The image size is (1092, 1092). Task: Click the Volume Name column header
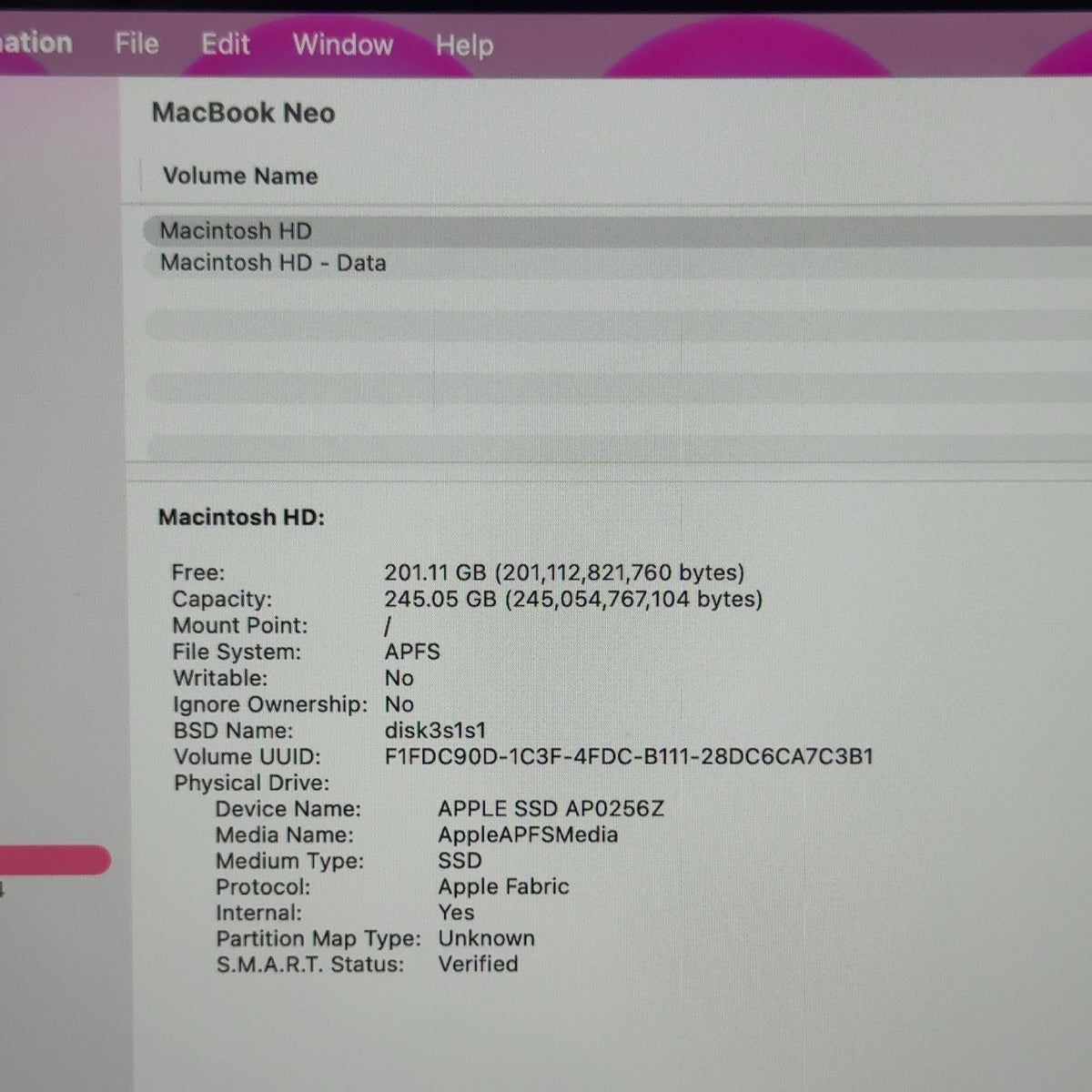pos(240,176)
